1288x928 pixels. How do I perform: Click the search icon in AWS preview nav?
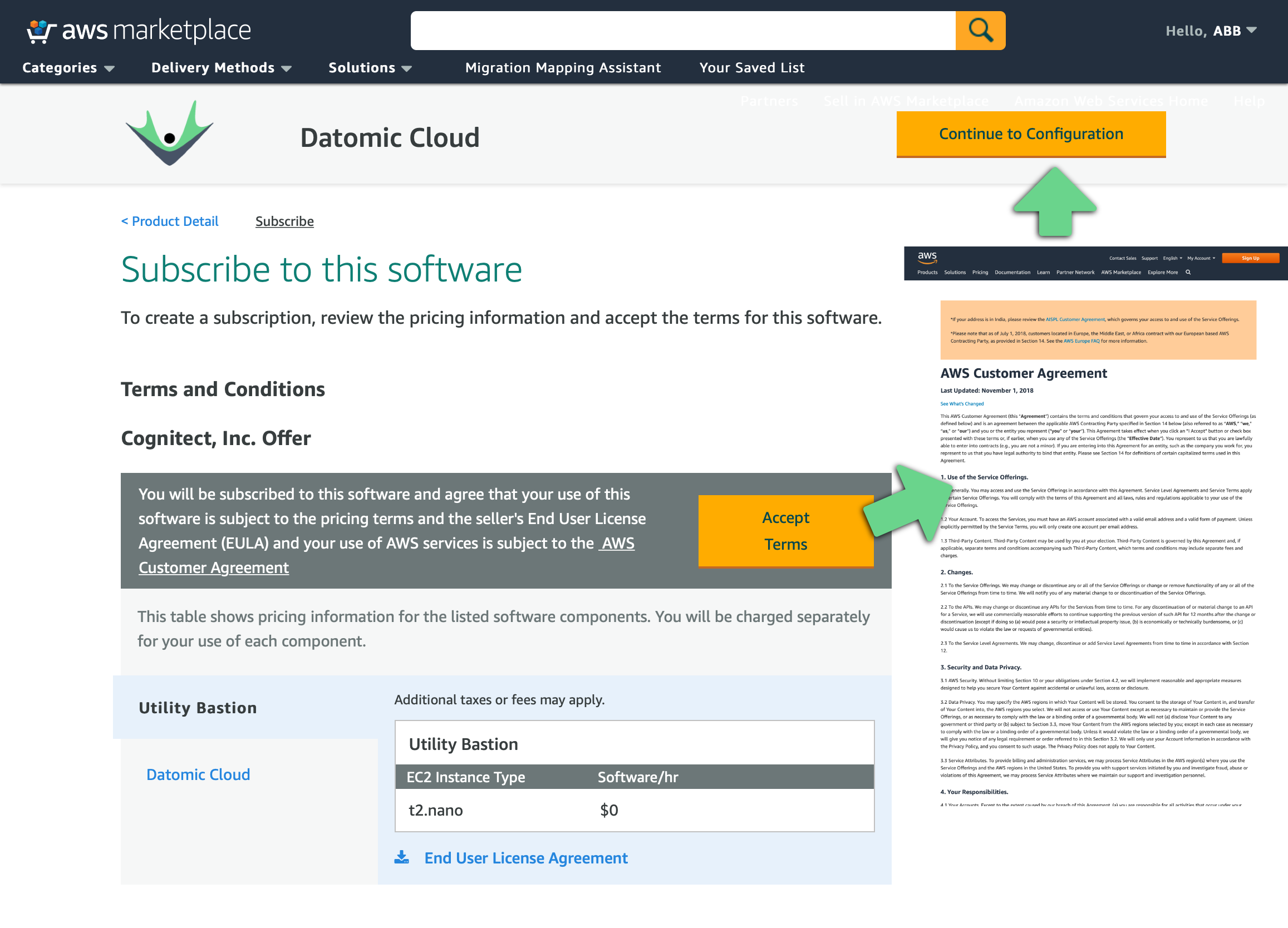[1188, 273]
